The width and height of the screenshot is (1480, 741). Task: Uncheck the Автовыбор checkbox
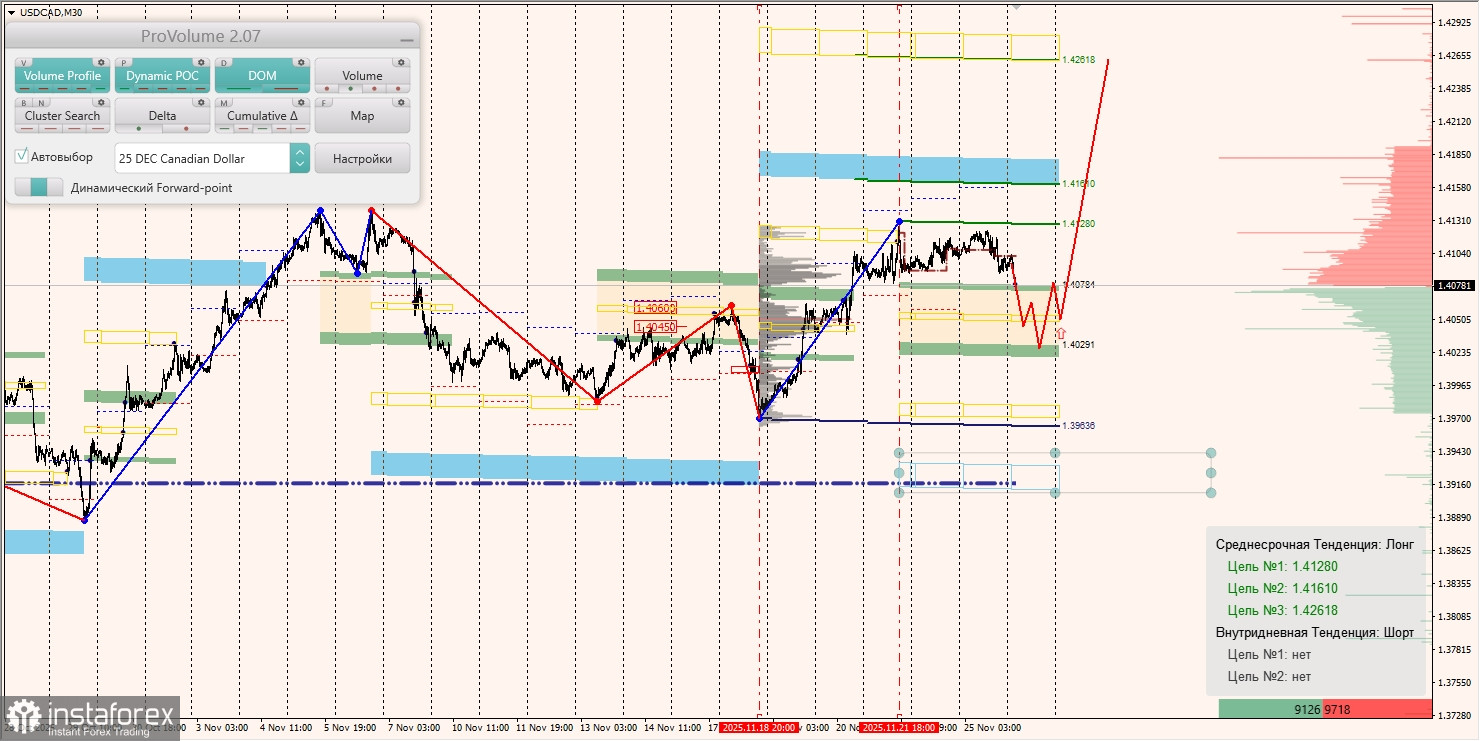[x=21, y=156]
